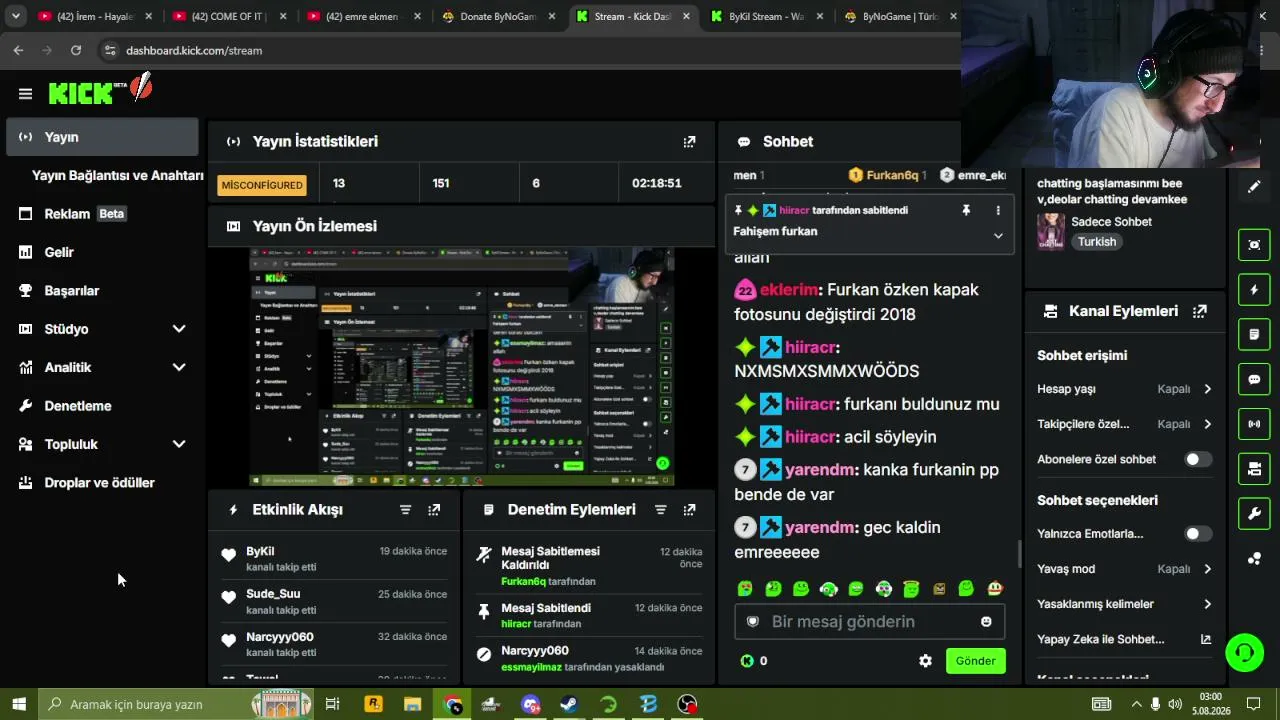Open the hamburger menu beside the Kick logo
1280x720 pixels.
(25, 94)
